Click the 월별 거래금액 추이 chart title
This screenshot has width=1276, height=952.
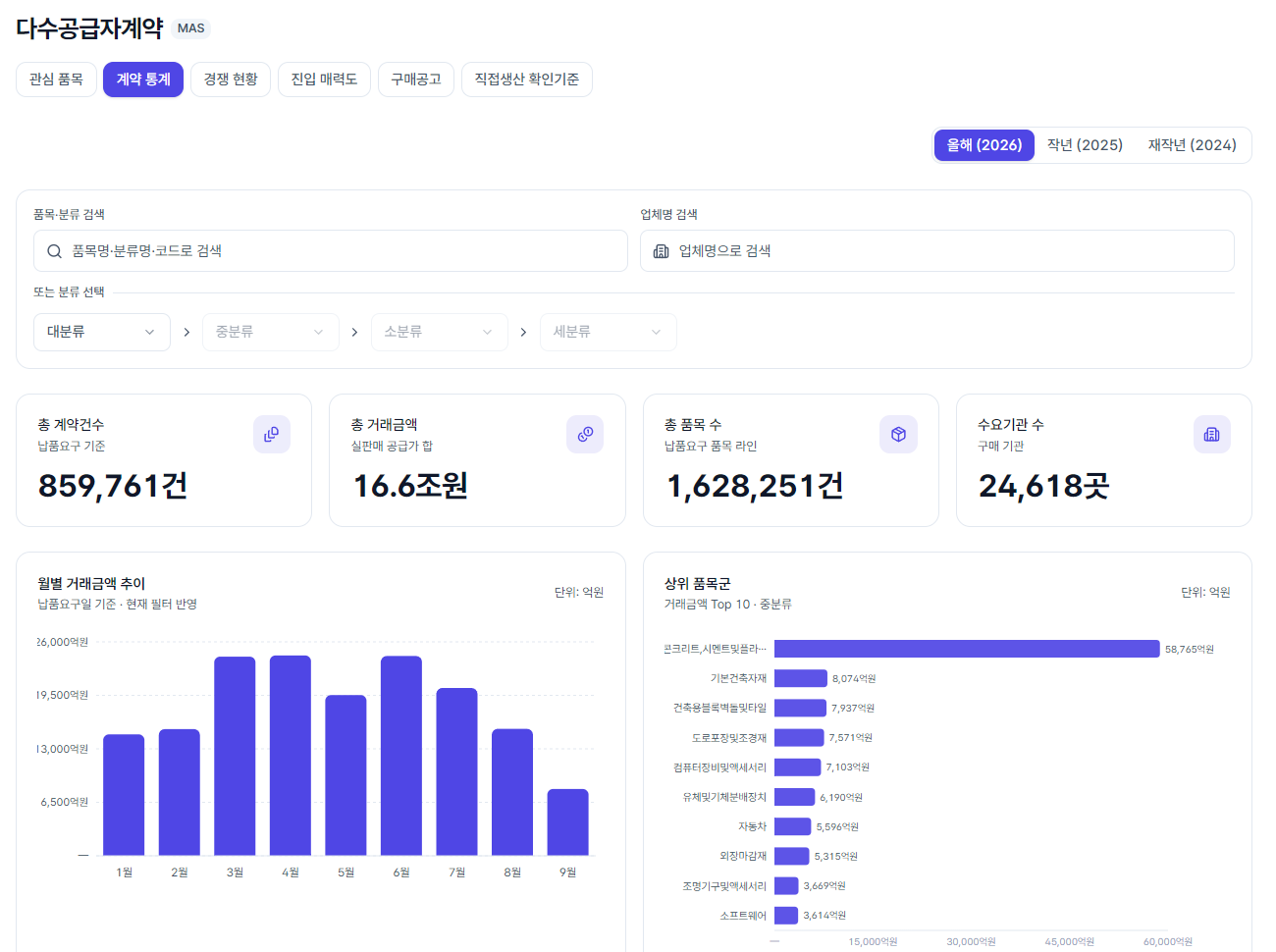[91, 584]
